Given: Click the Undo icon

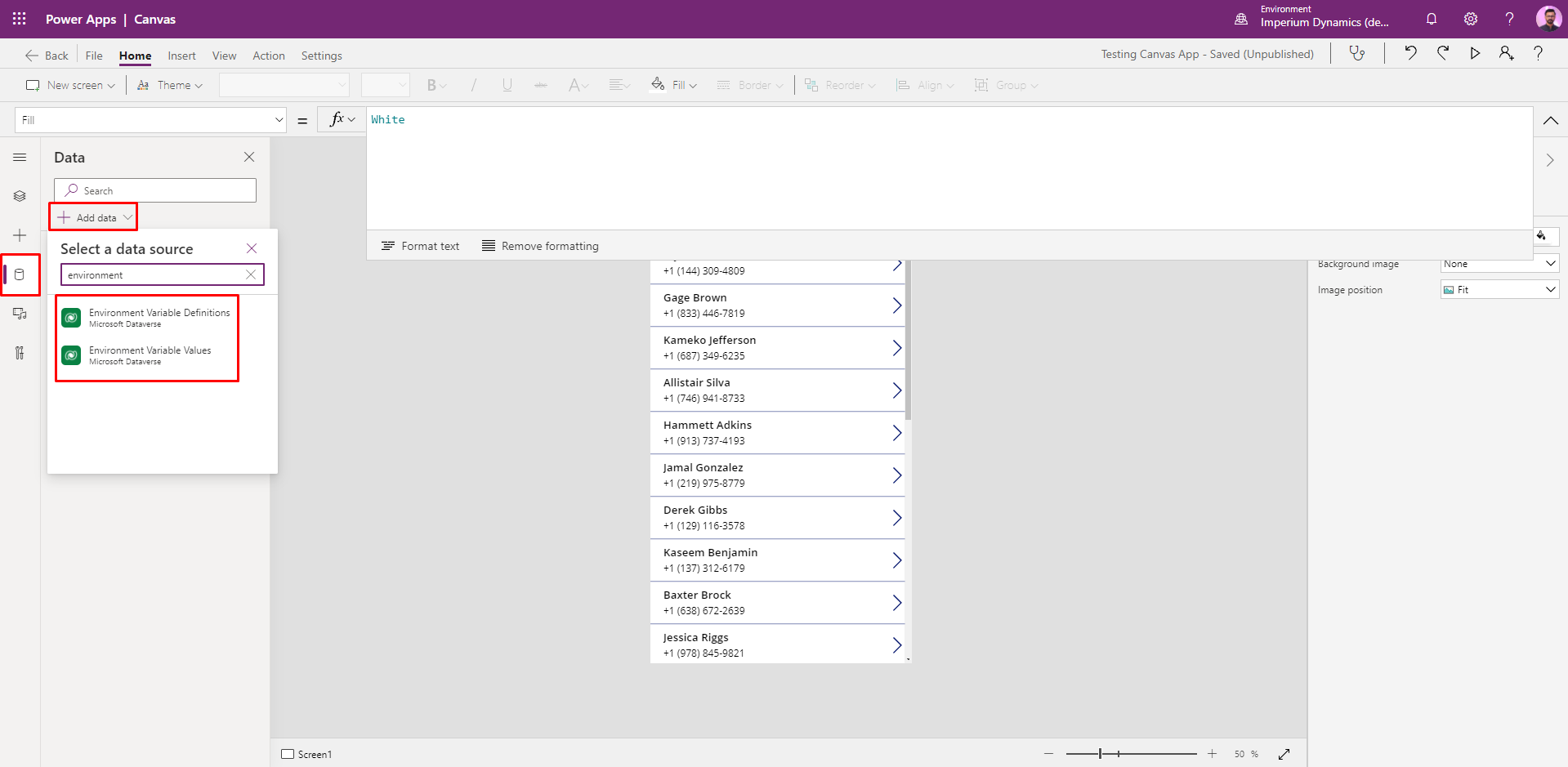Looking at the screenshot, I should [x=1410, y=52].
